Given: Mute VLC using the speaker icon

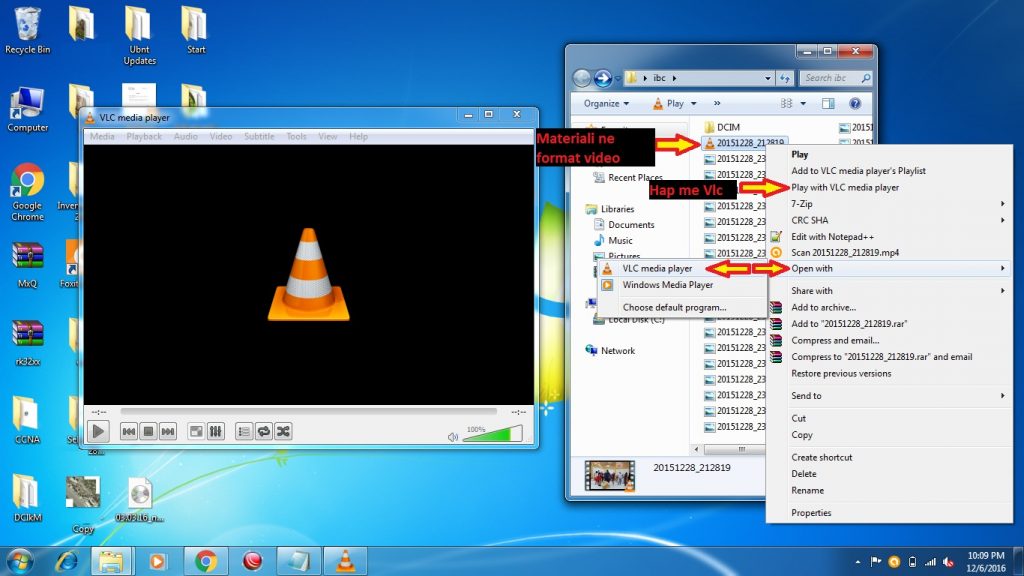Looking at the screenshot, I should [453, 437].
